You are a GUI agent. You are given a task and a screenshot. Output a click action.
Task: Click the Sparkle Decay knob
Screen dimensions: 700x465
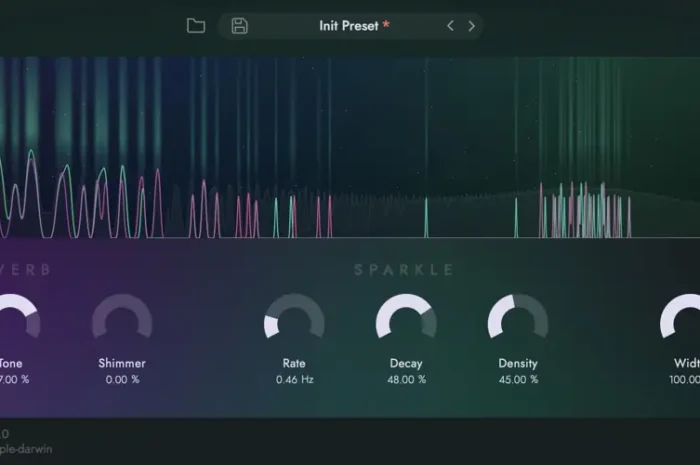click(406, 318)
